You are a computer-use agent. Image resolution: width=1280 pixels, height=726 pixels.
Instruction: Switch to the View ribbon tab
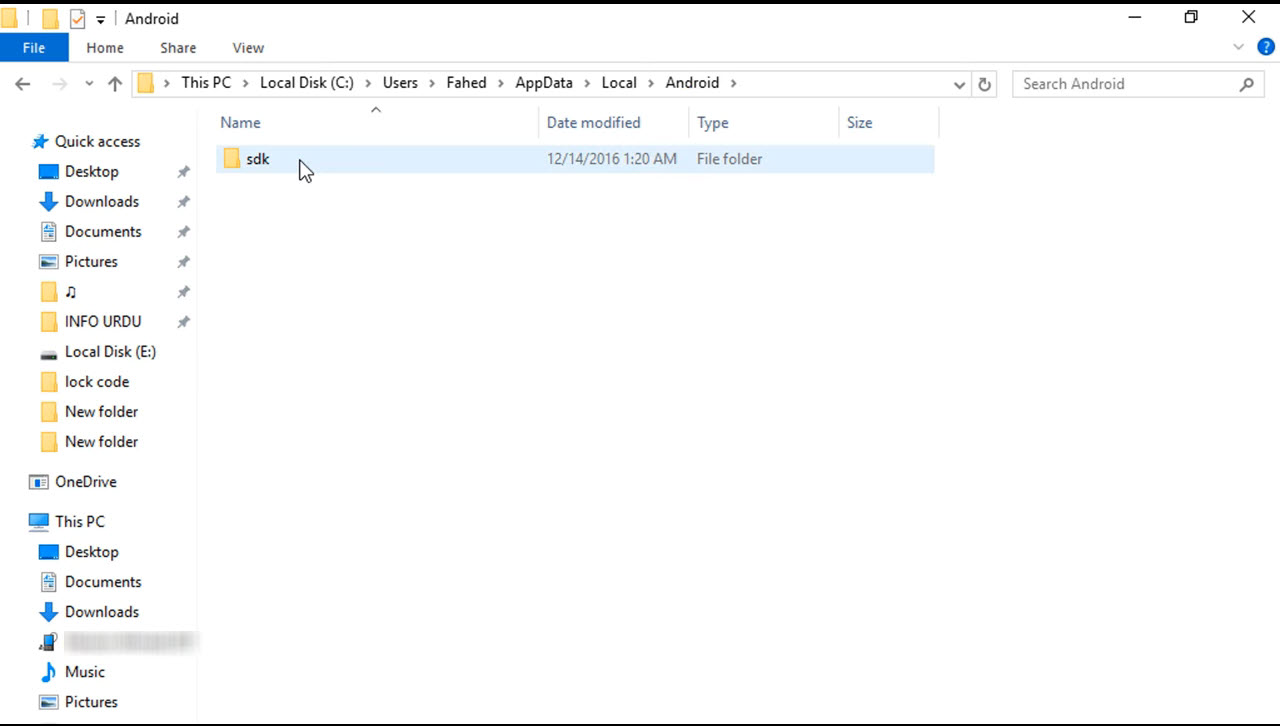tap(248, 48)
